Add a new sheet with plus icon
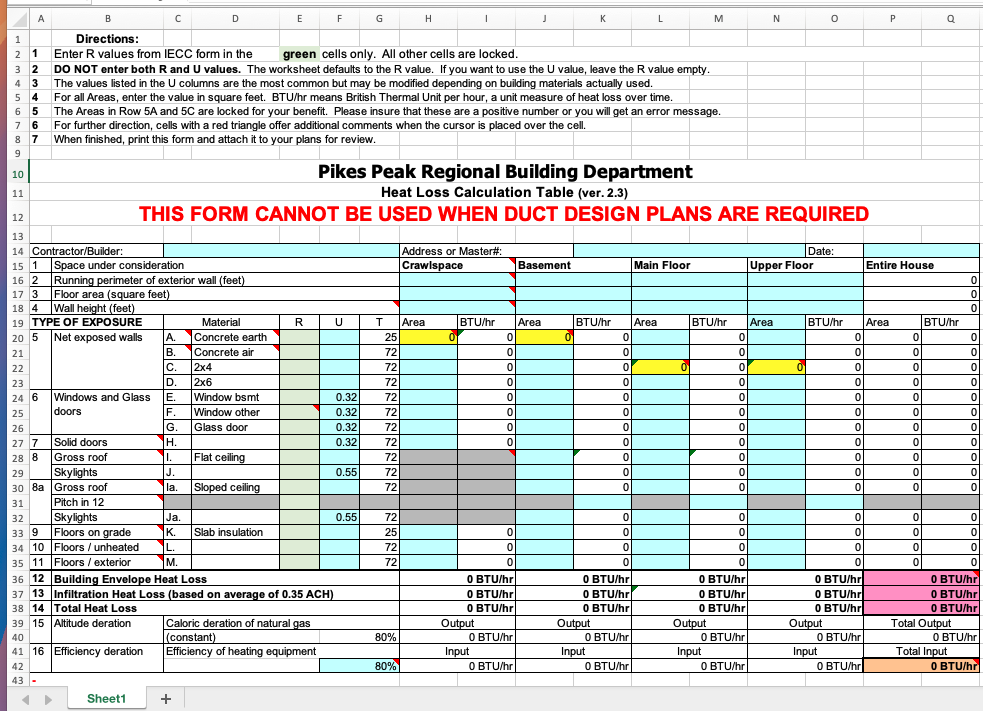This screenshot has height=711, width=983. pyautogui.click(x=166, y=698)
